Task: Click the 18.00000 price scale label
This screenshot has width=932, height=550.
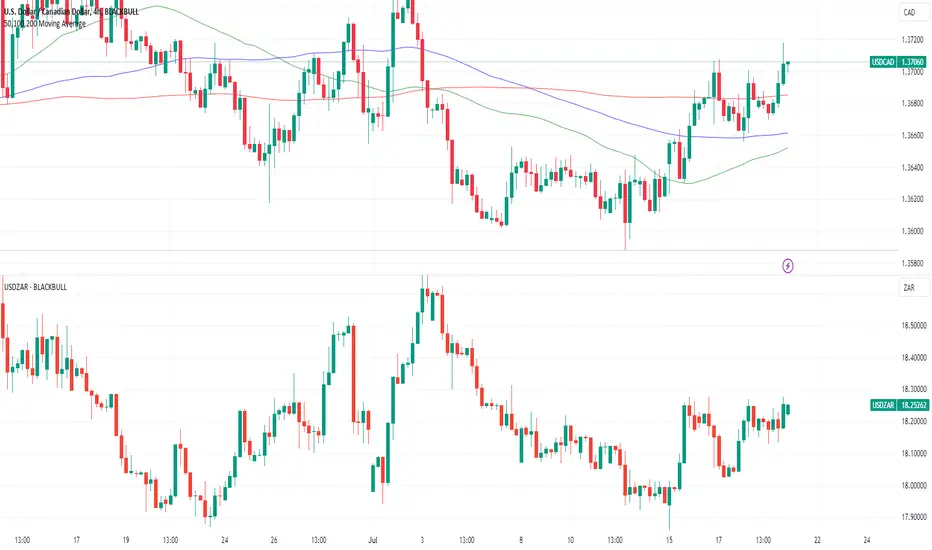Action: coord(914,485)
